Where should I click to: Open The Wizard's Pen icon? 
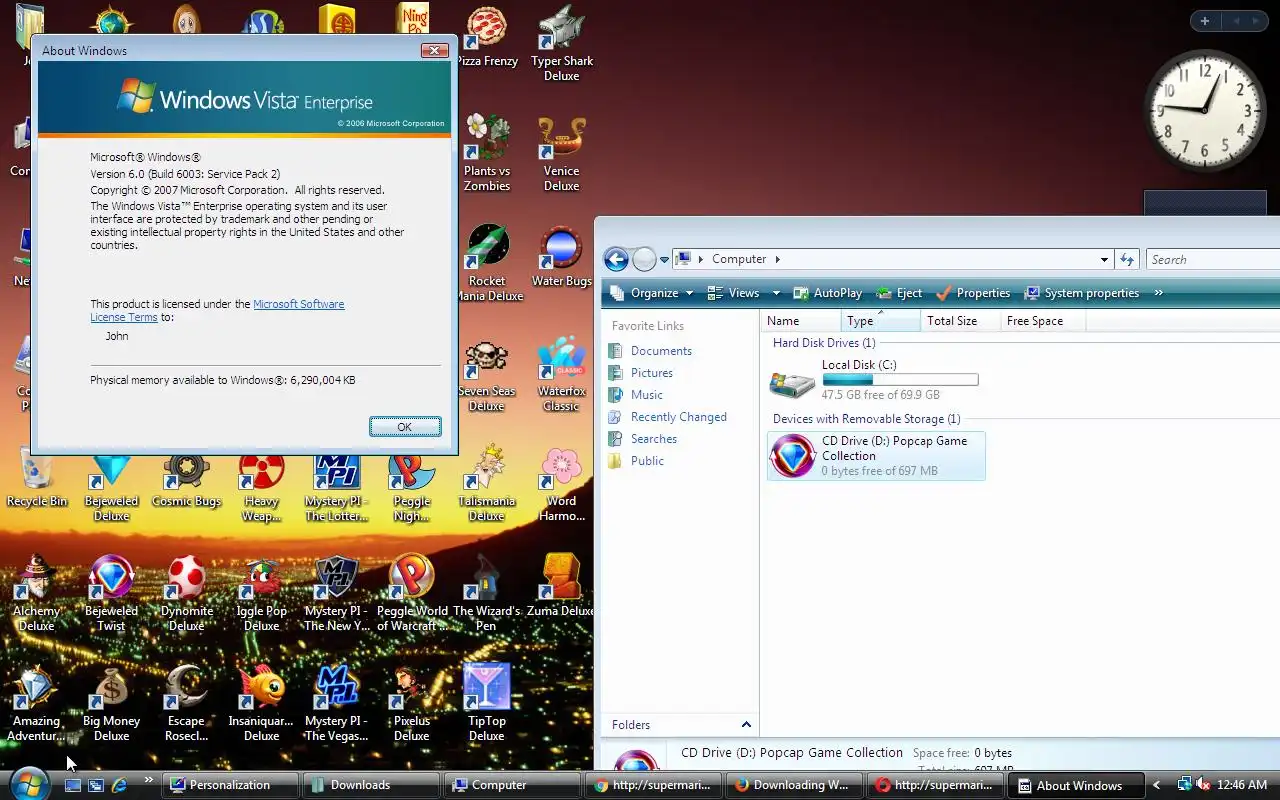487,594
